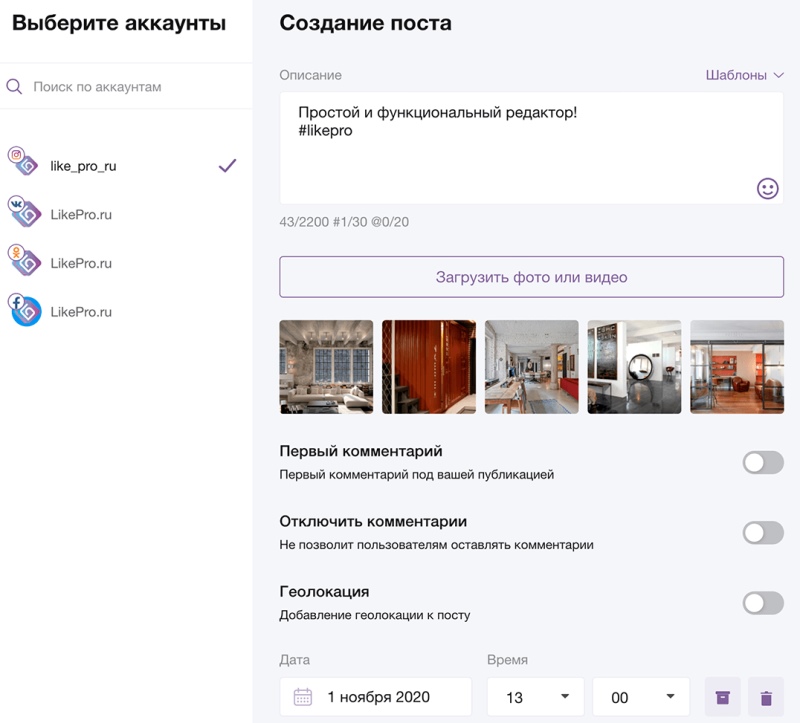Viewport: 800px width, 723px height.
Task: Open the hours dropdown showing 13
Action: (x=530, y=696)
